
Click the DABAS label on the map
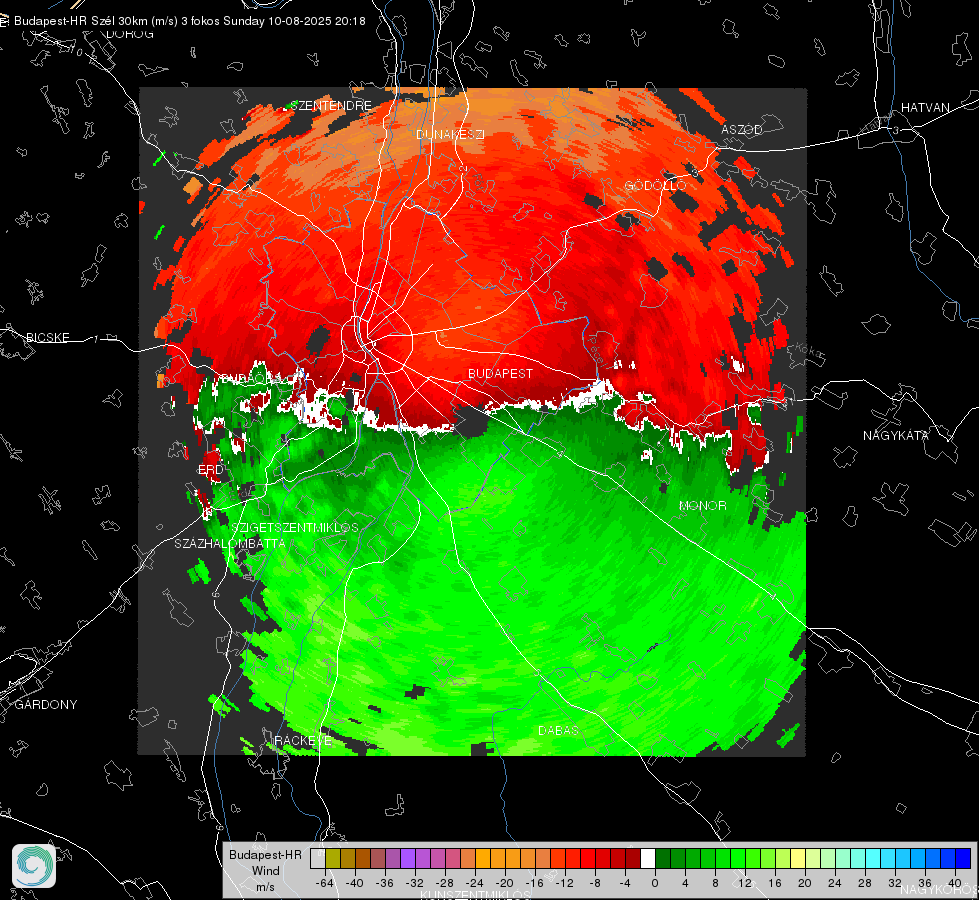(559, 730)
